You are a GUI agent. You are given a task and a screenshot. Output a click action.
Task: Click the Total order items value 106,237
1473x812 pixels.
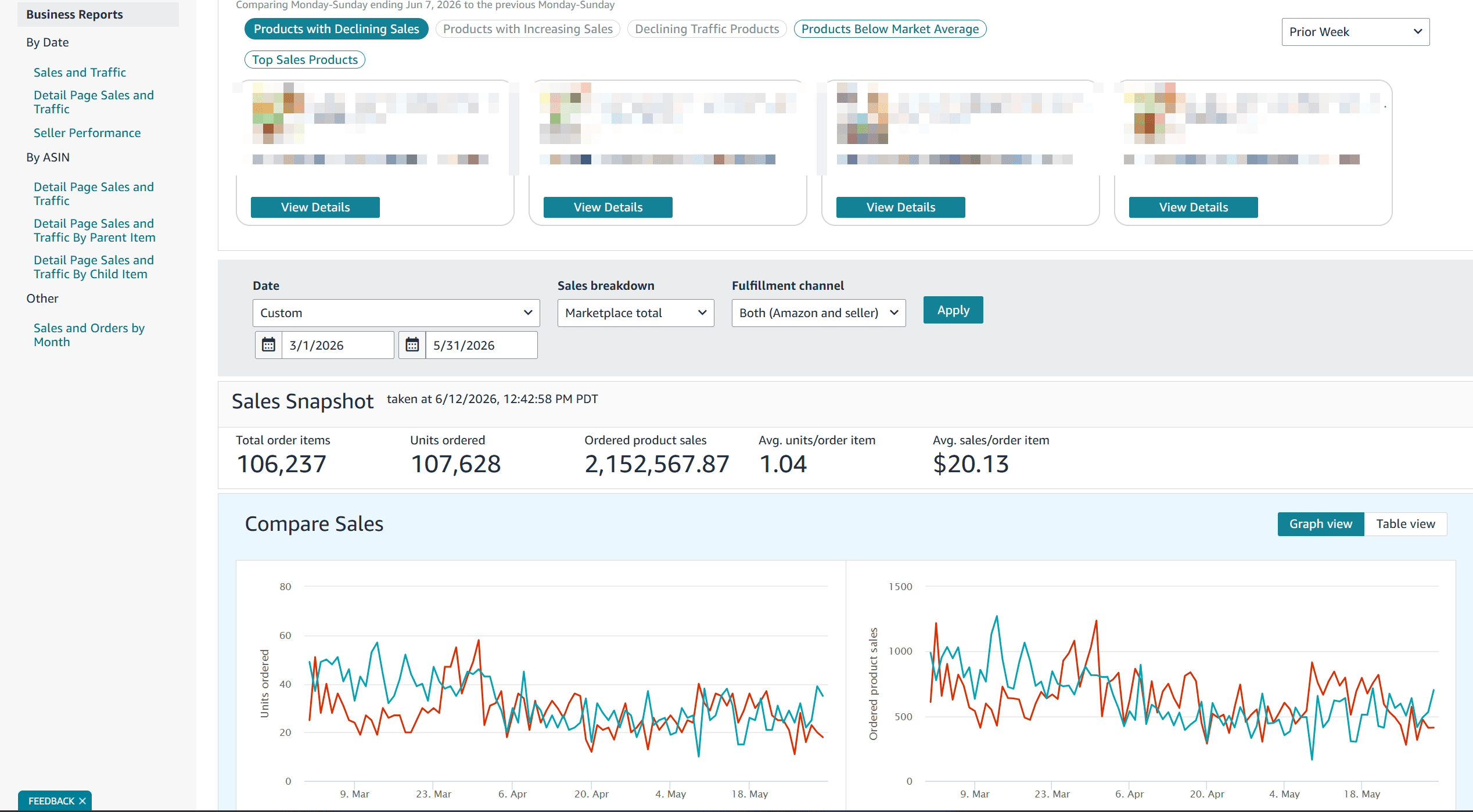point(282,464)
